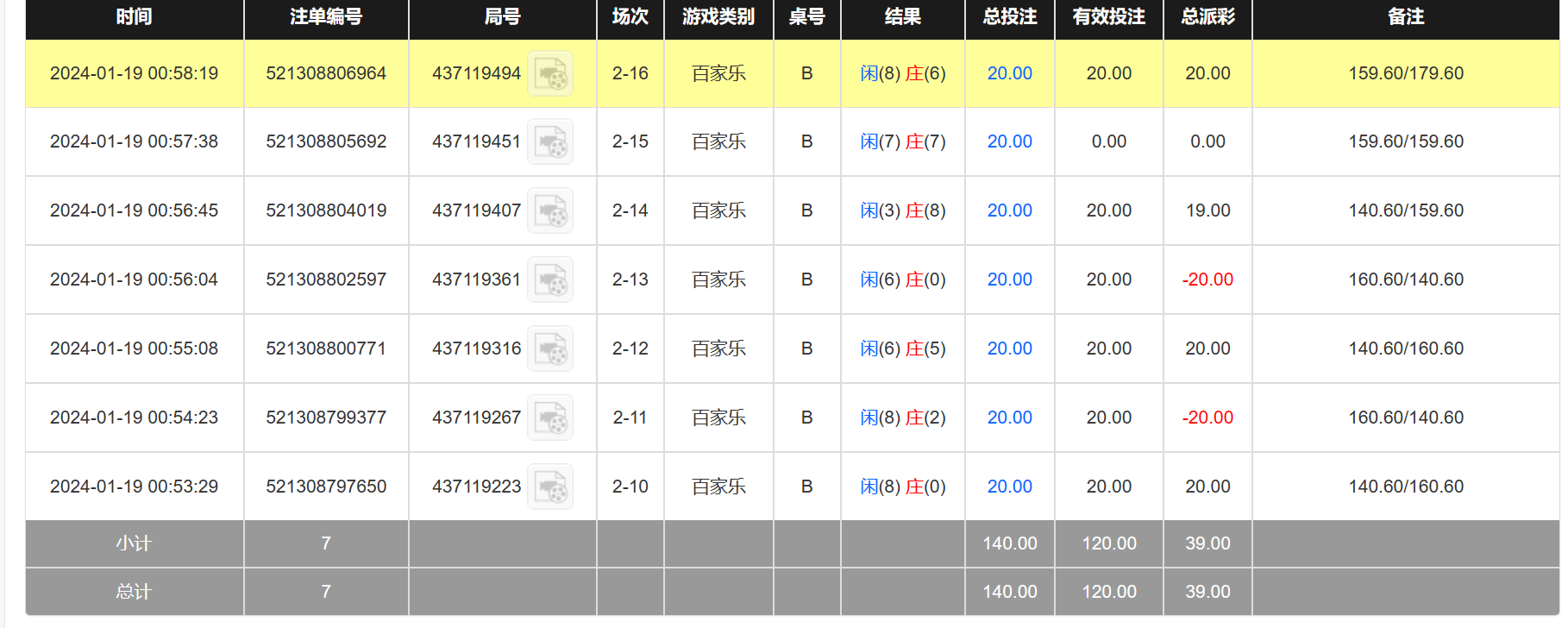Open video replay icon for round 437119267
Image resolution: width=1568 pixels, height=628 pixels.
550,418
